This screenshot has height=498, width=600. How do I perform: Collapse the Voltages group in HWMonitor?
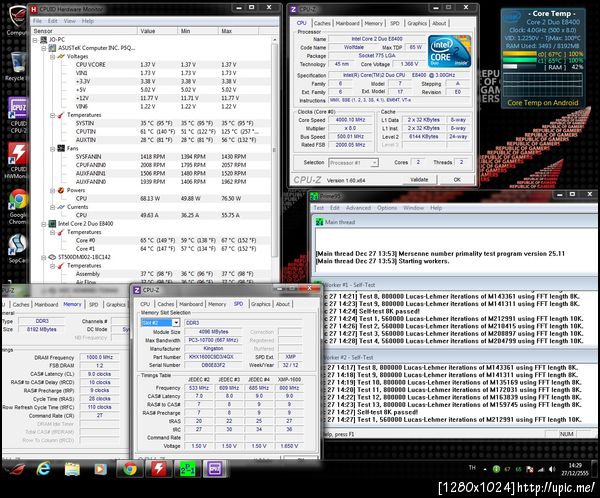coord(52,57)
